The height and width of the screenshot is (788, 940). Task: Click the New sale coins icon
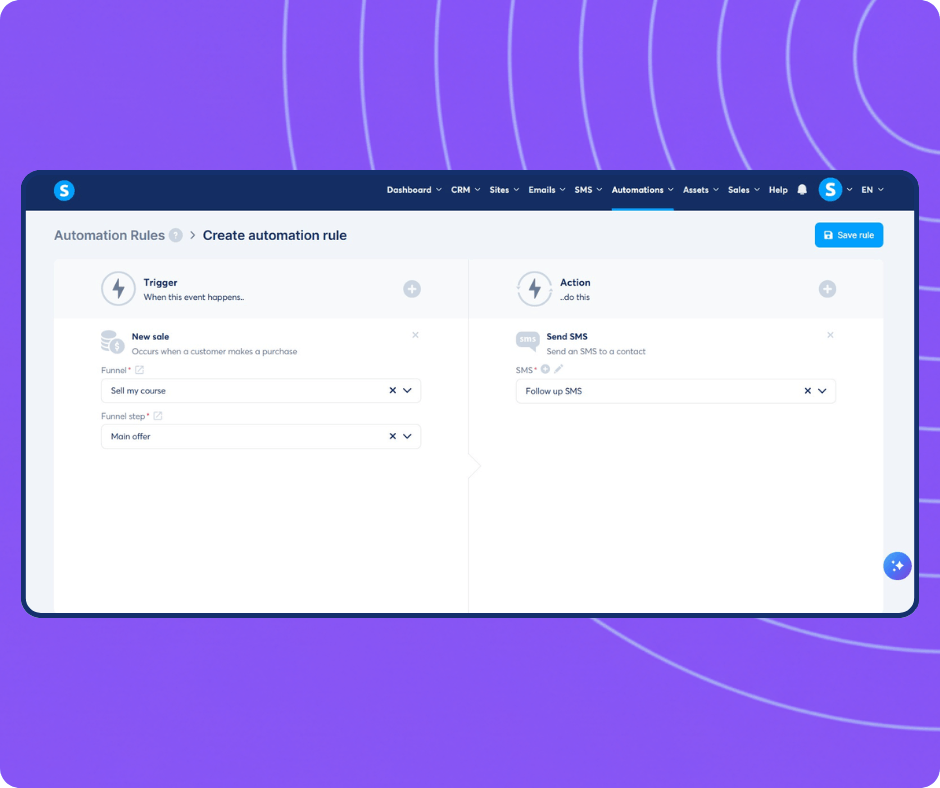(x=112, y=342)
